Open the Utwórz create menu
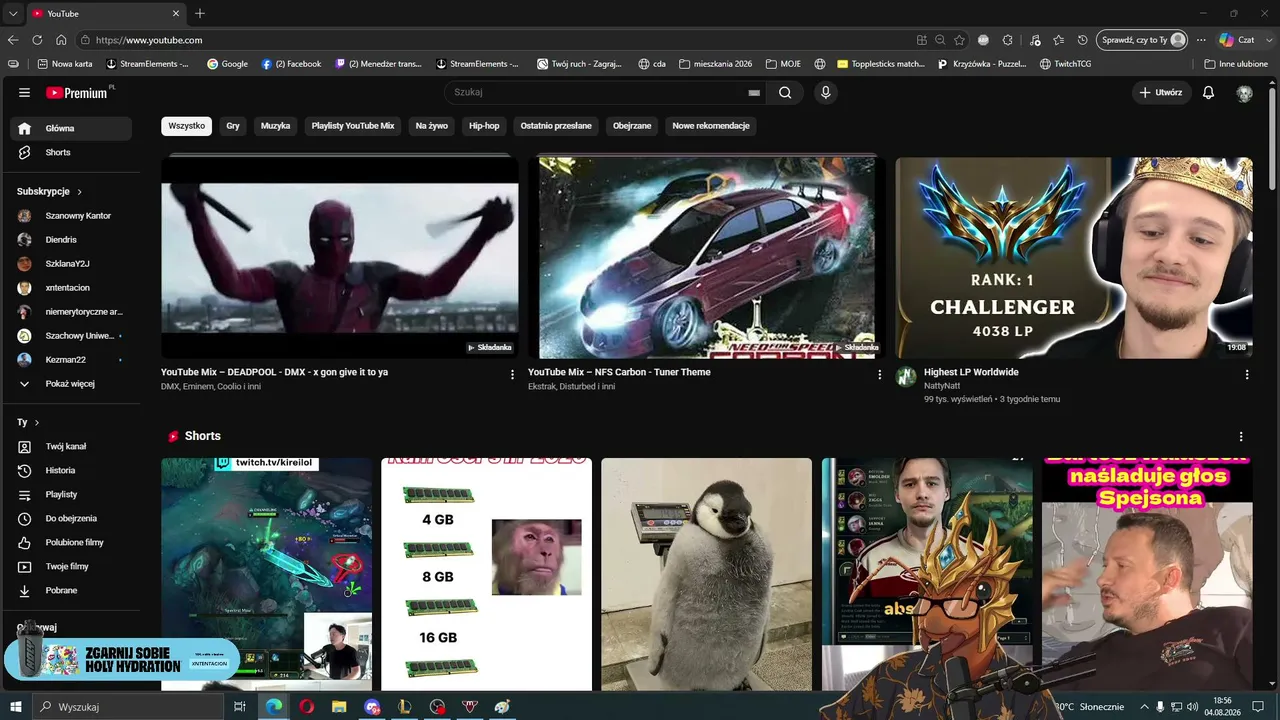 [x=1160, y=92]
